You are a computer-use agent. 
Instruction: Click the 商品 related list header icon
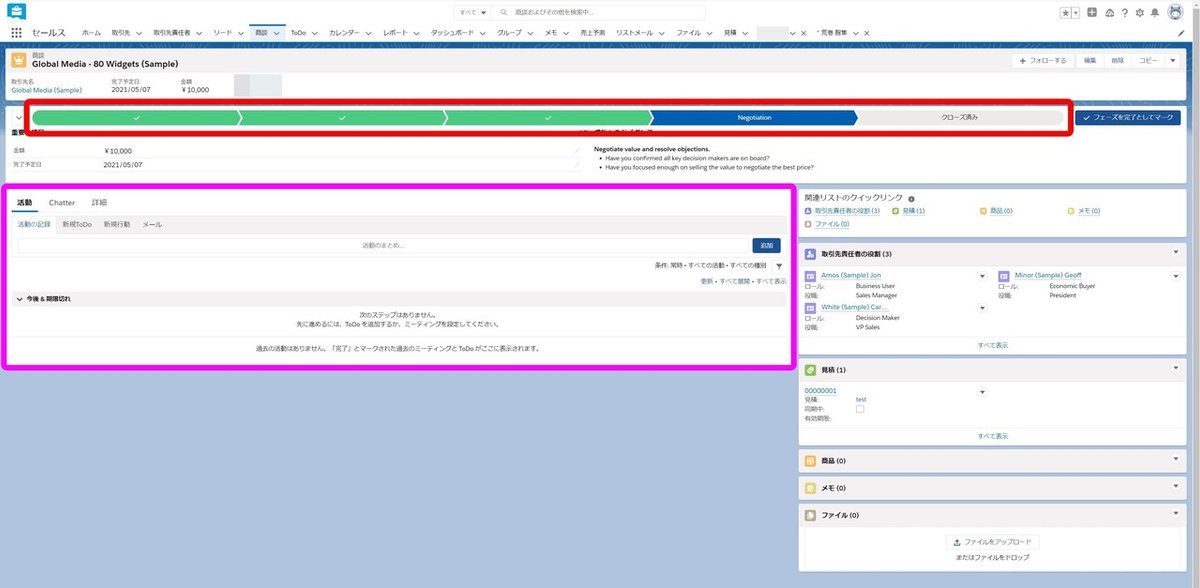[811, 461]
